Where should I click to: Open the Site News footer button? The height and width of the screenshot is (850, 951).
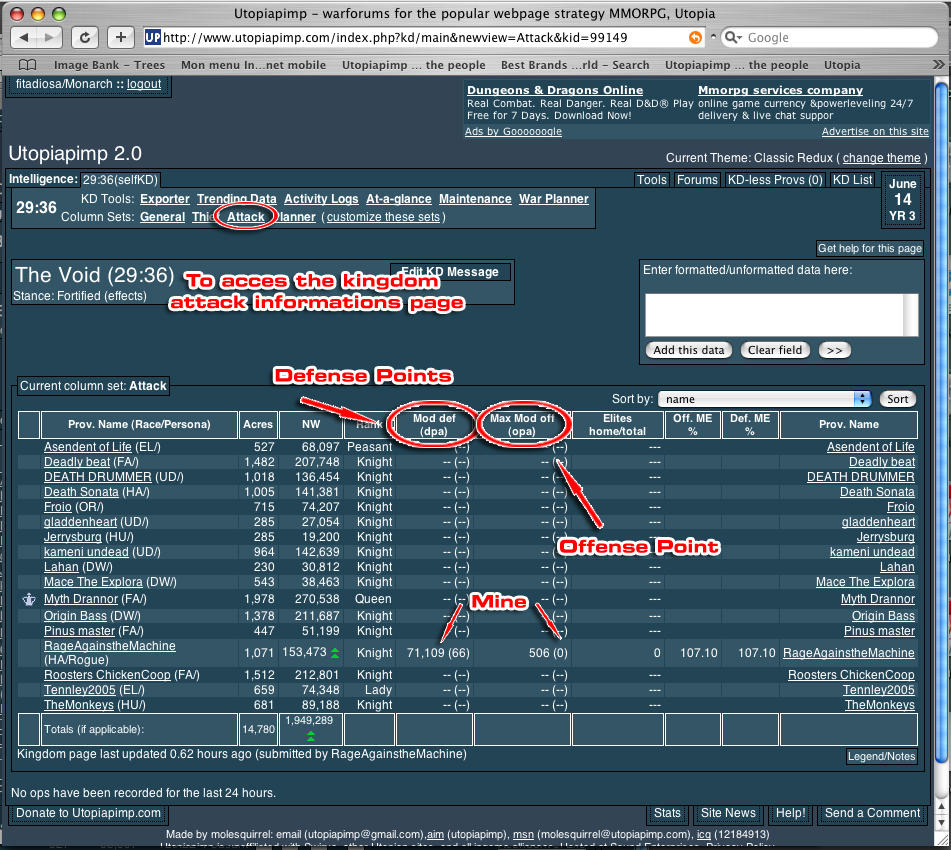pos(728,813)
